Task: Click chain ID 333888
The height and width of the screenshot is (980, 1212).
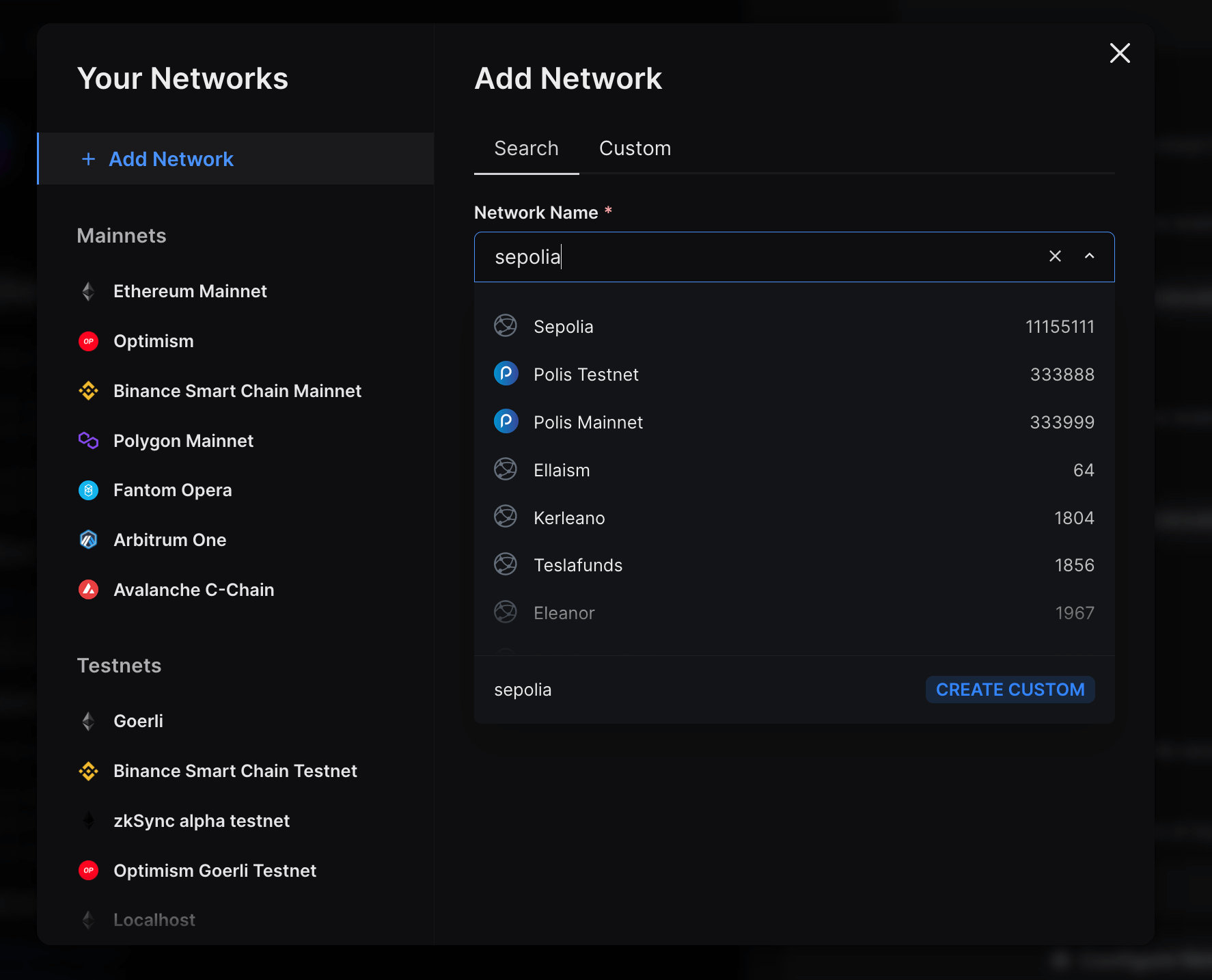Action: point(1062,375)
